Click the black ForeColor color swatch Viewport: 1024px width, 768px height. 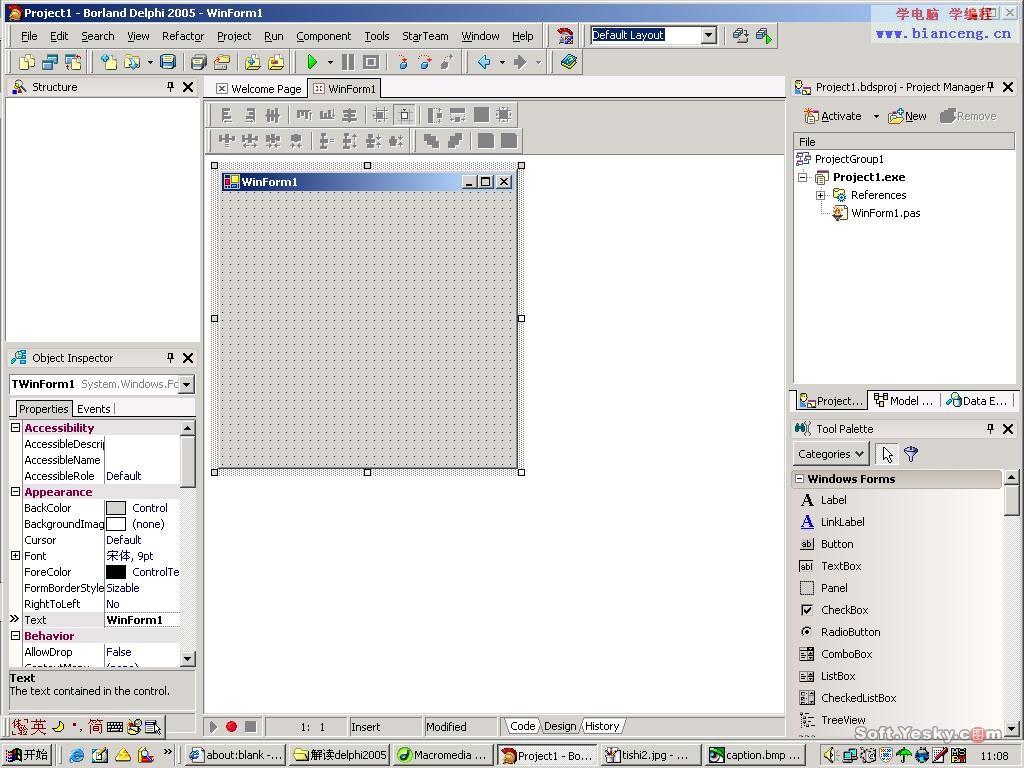click(116, 572)
